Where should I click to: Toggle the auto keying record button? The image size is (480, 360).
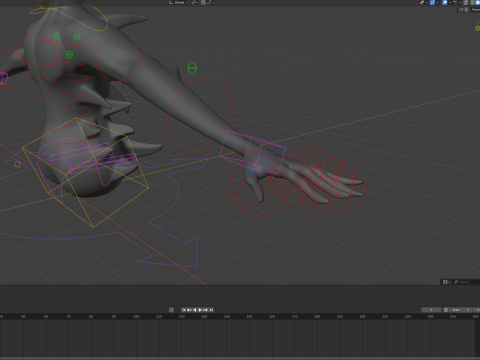coord(171,310)
